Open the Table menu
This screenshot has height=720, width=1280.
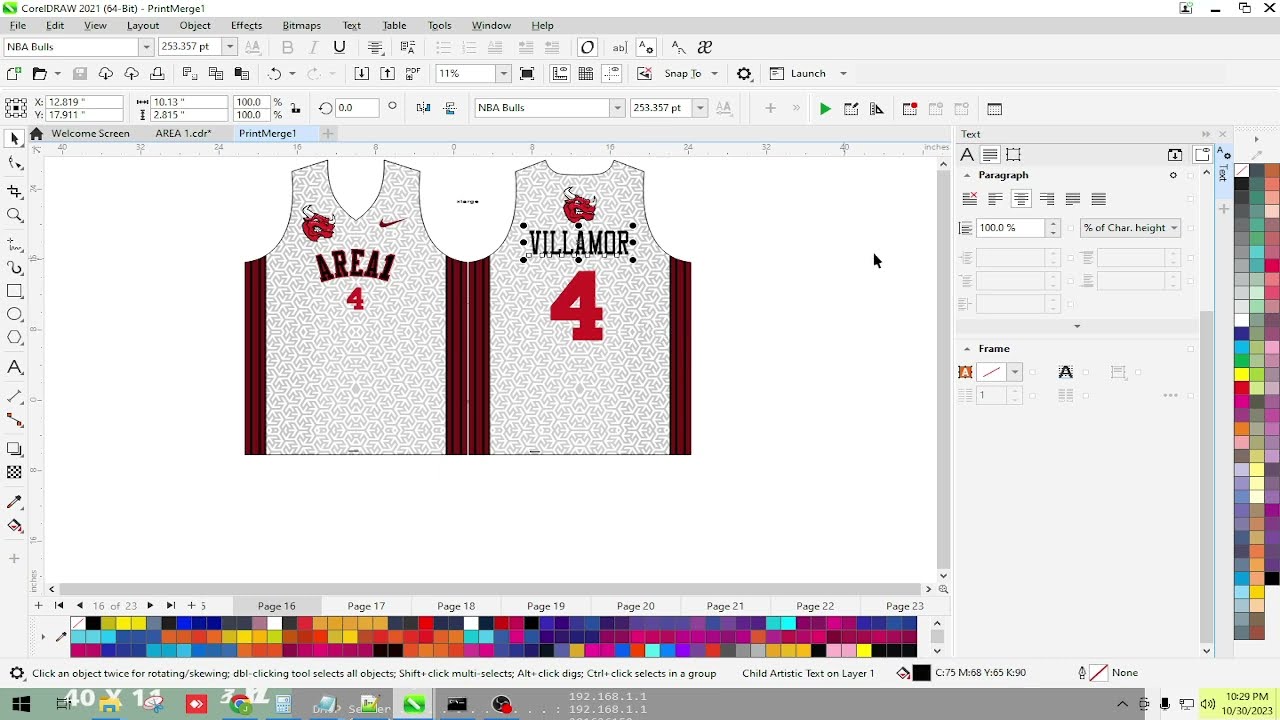(394, 25)
